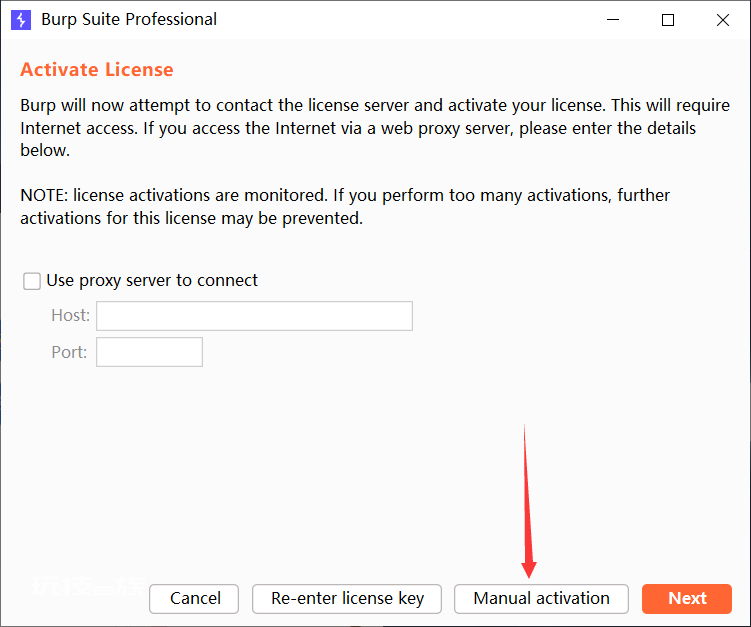Click the 'Host:' field label
The image size is (751, 627).
70,315
